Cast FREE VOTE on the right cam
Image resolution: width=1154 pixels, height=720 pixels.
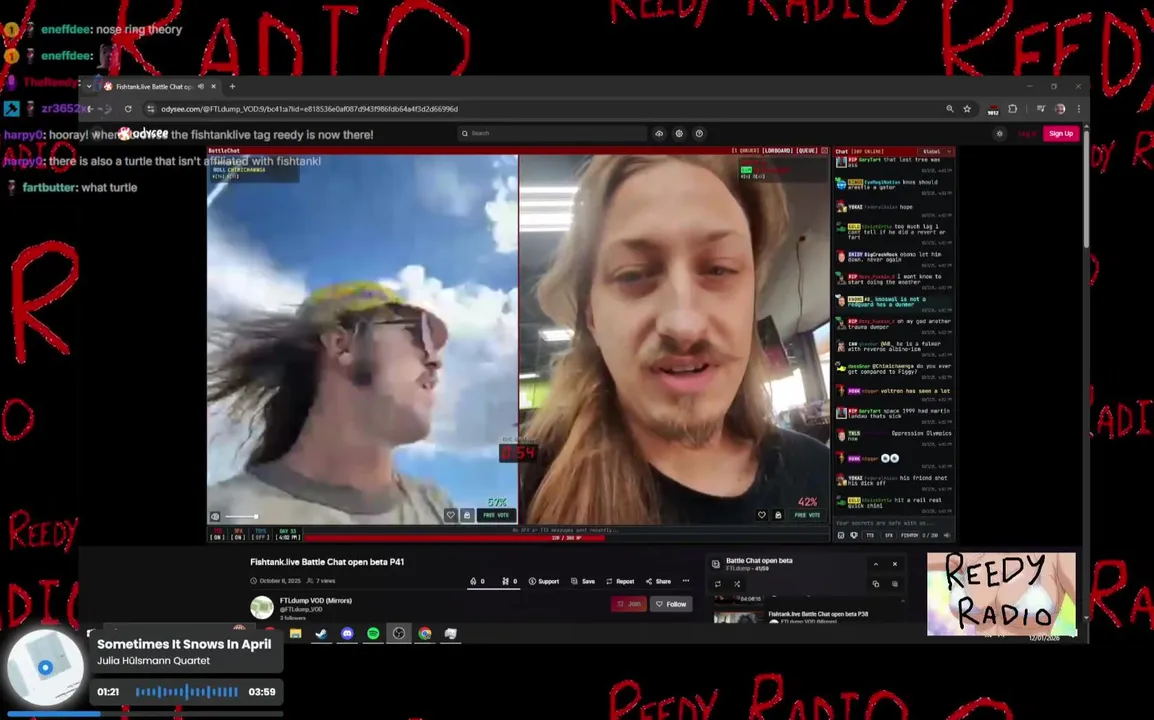(807, 515)
